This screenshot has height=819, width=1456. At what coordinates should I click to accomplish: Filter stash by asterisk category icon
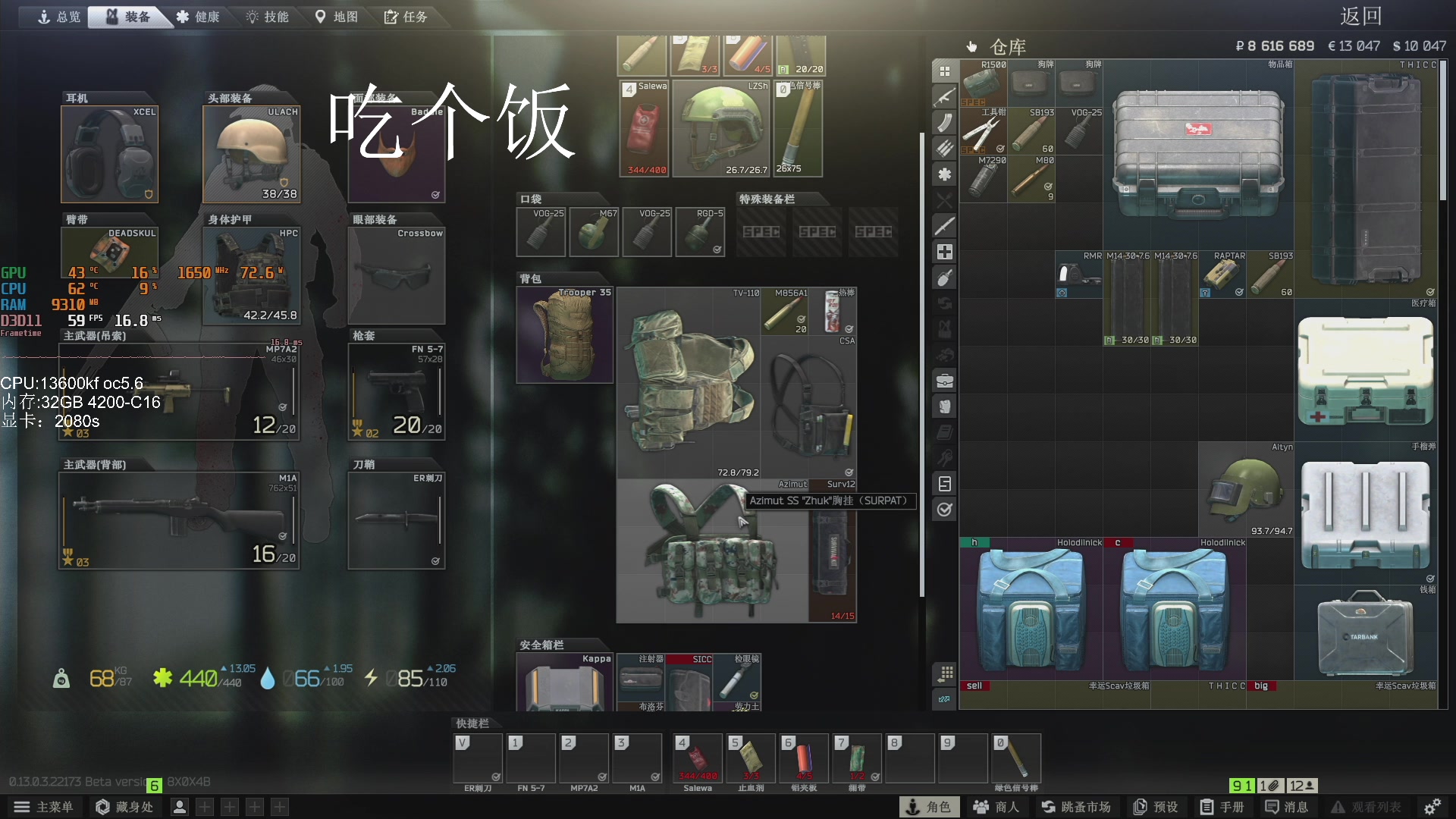(x=944, y=174)
